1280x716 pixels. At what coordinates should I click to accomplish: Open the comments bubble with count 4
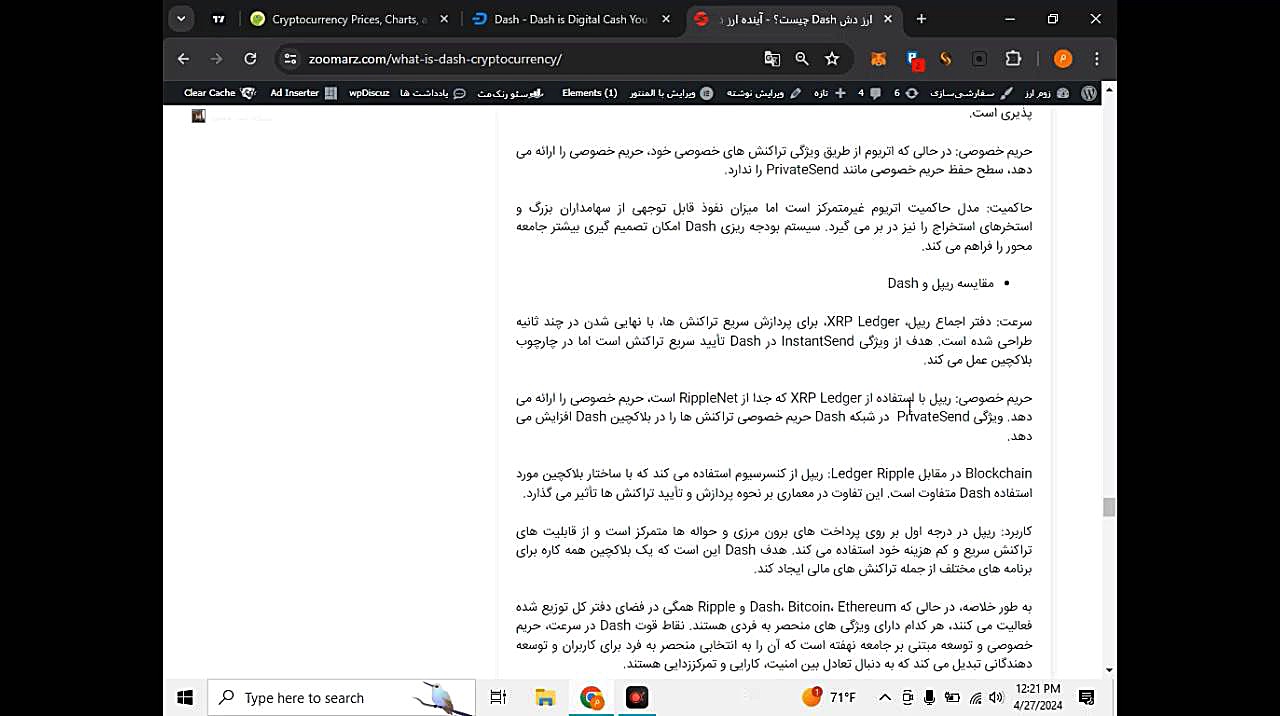tap(869, 93)
